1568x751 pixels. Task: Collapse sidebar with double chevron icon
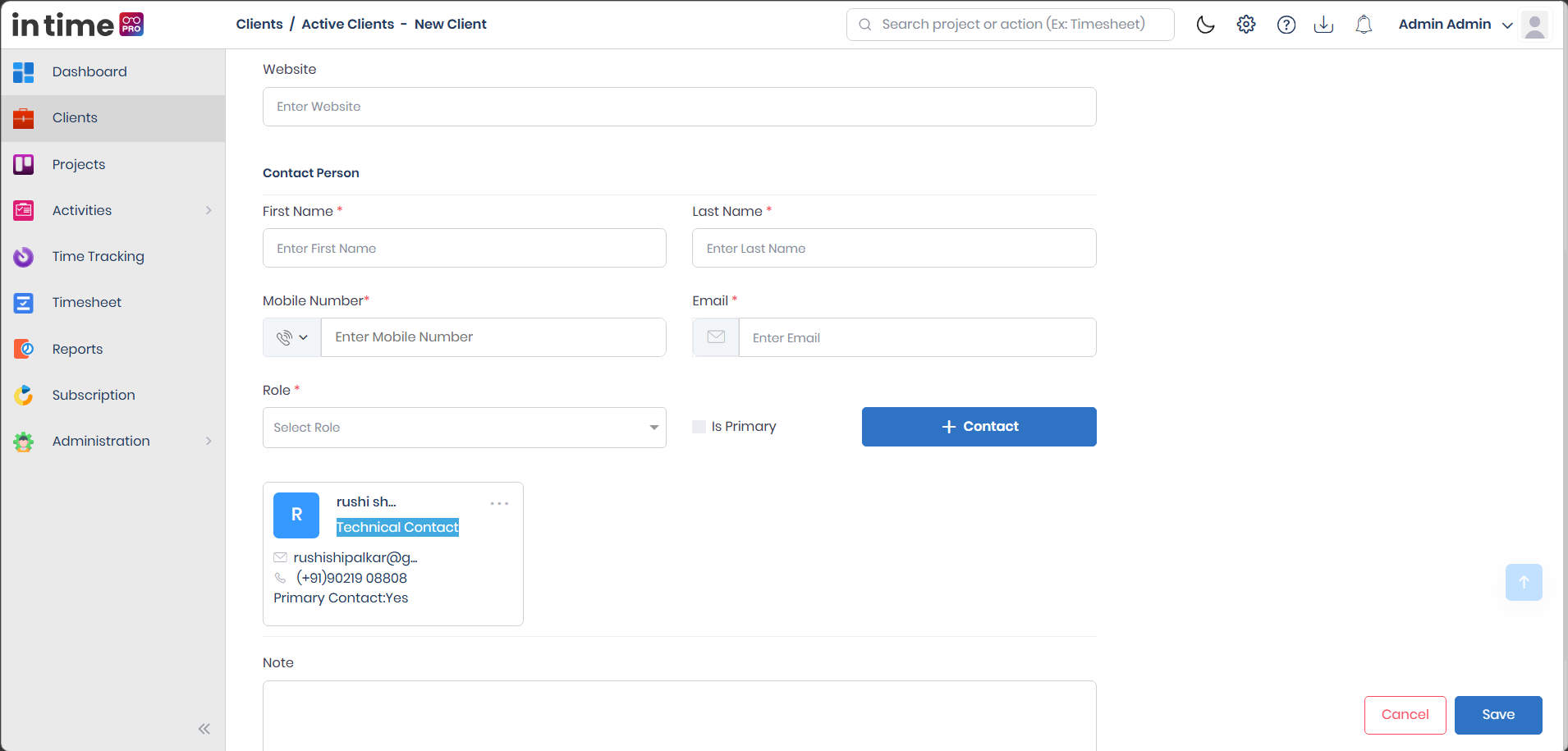click(x=204, y=729)
